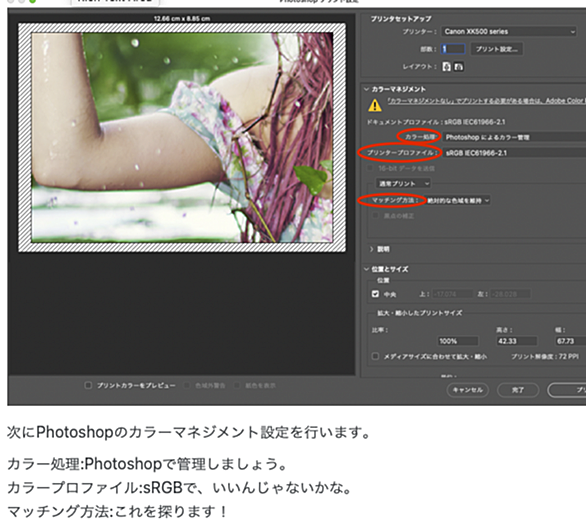This screenshot has width=586, height=526.
Task: Click the scale field showing 100%
Action: [x=458, y=341]
